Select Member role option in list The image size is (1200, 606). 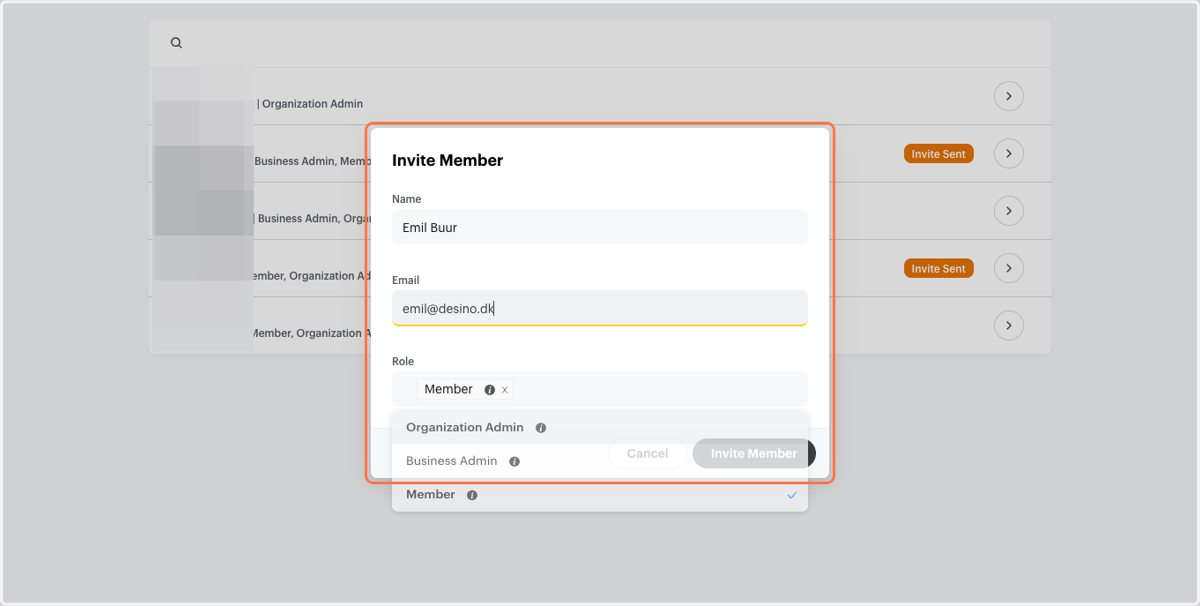pos(600,495)
